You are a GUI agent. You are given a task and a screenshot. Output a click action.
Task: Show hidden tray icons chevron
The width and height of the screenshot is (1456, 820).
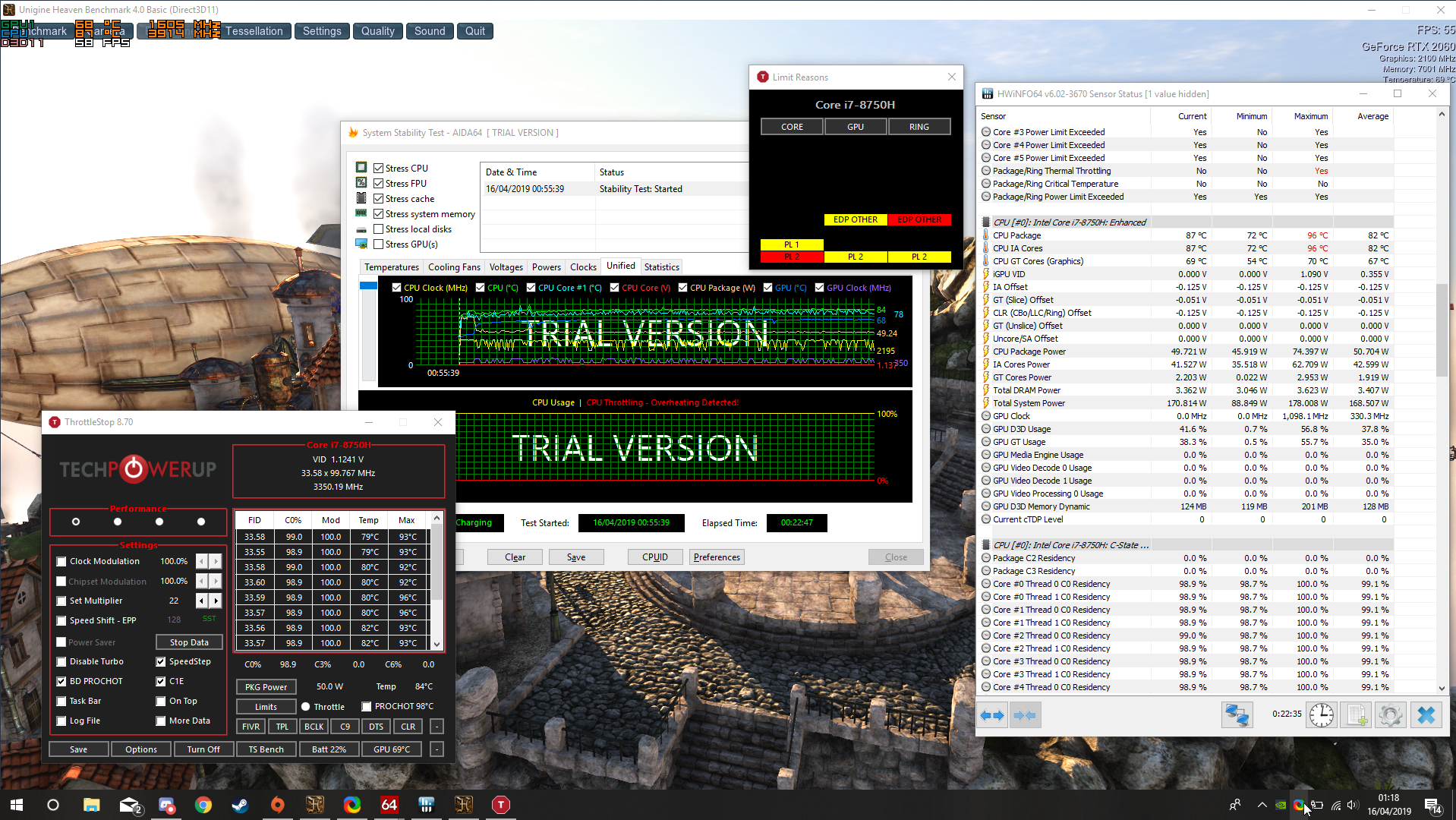point(1262,805)
